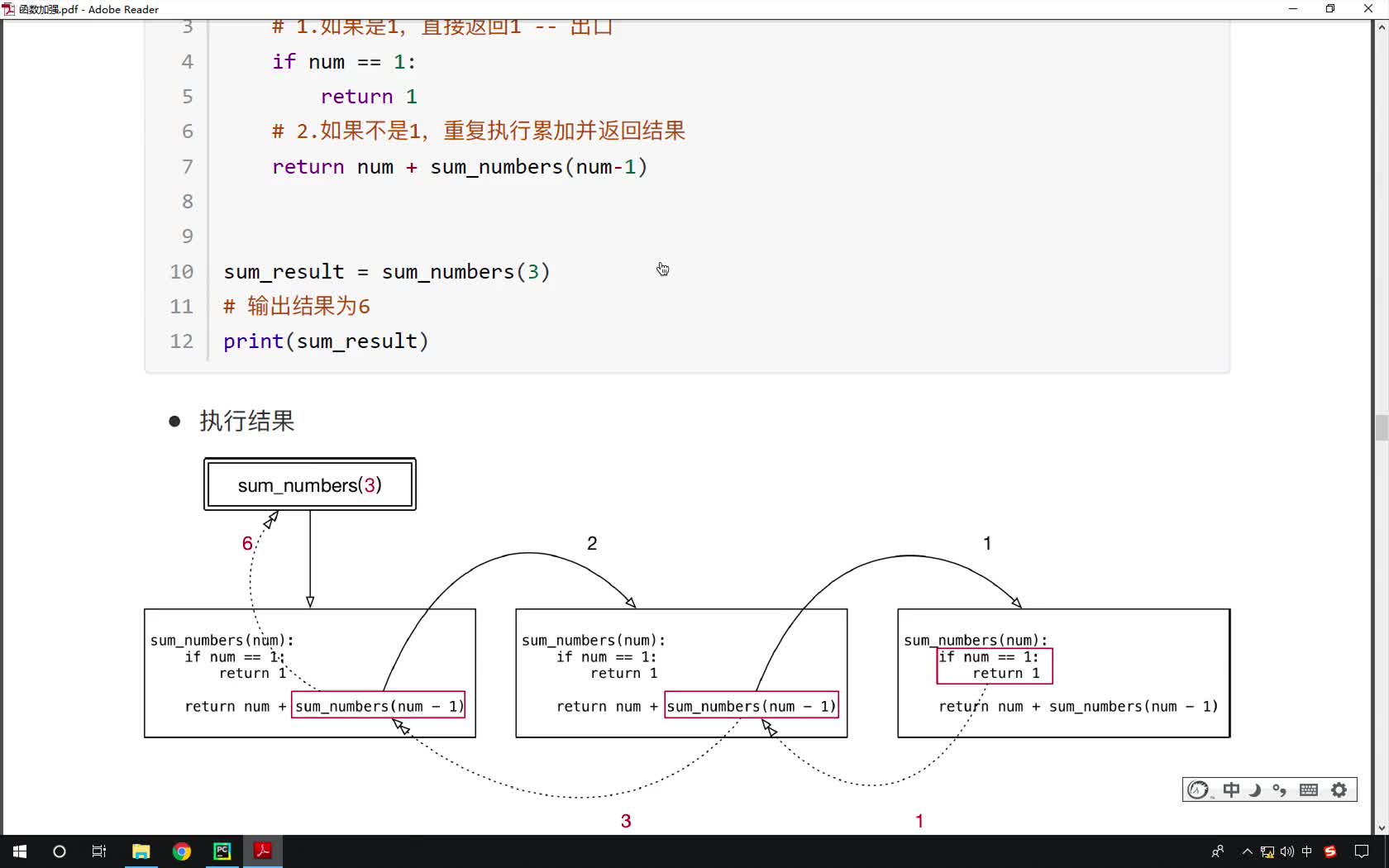The width and height of the screenshot is (1389, 868).
Task: Click the 'return 1' code on line 5
Action: click(x=369, y=97)
